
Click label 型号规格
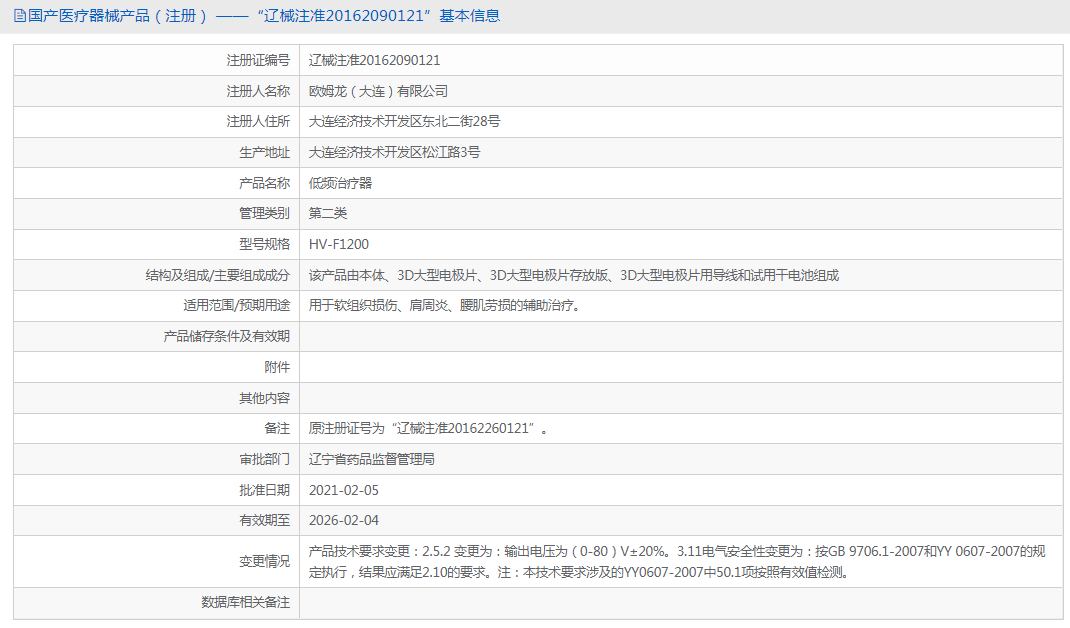(x=264, y=244)
